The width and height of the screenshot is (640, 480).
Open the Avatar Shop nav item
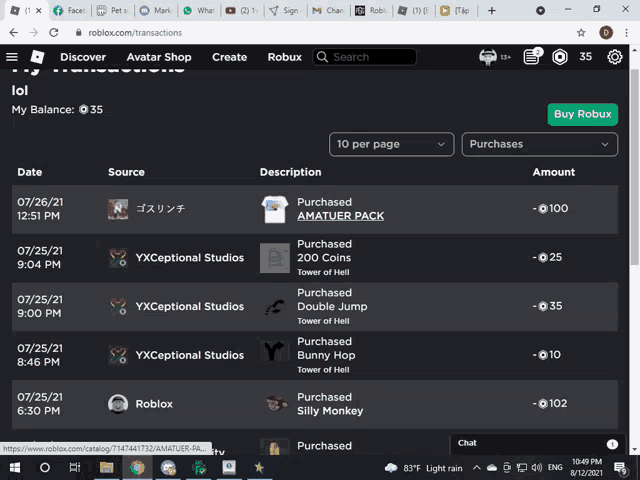159,57
